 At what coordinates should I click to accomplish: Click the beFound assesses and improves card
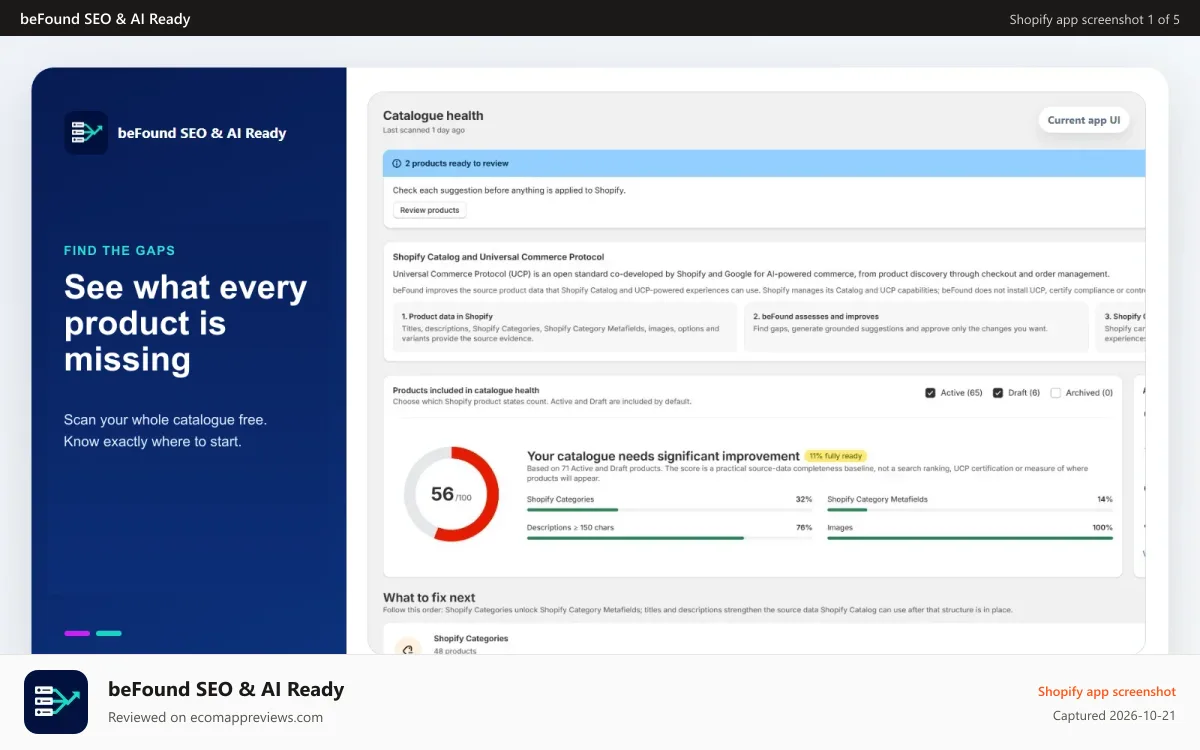click(x=916, y=327)
